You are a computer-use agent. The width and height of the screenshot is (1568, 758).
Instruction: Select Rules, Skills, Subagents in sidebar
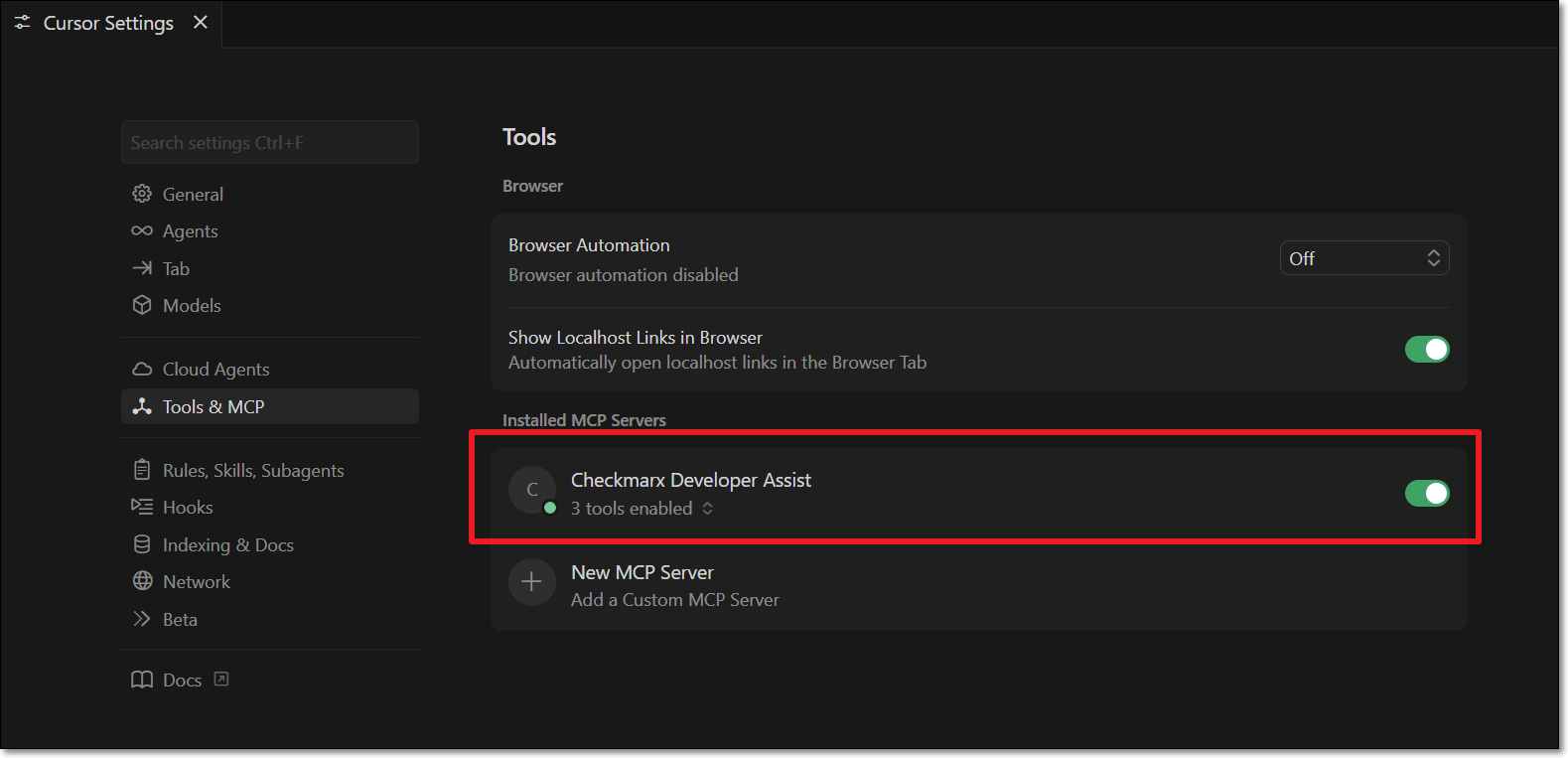point(252,471)
